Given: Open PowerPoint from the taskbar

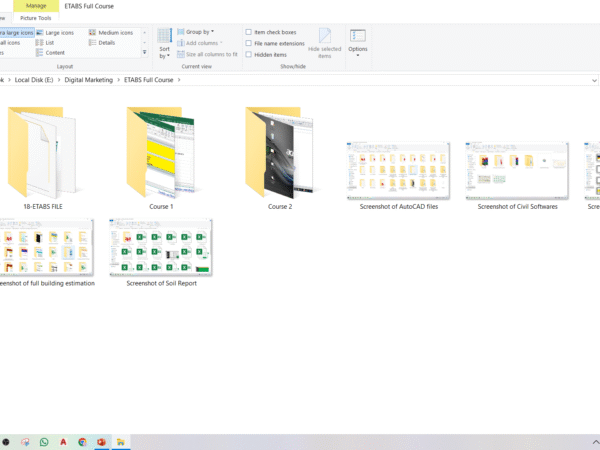Looking at the screenshot, I should 101,442.
